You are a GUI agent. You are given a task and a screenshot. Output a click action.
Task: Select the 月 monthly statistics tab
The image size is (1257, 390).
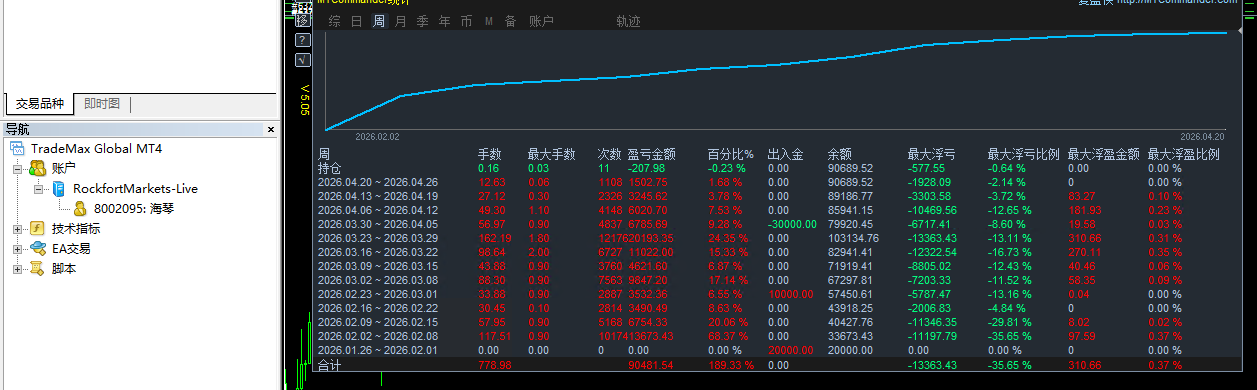pos(401,21)
